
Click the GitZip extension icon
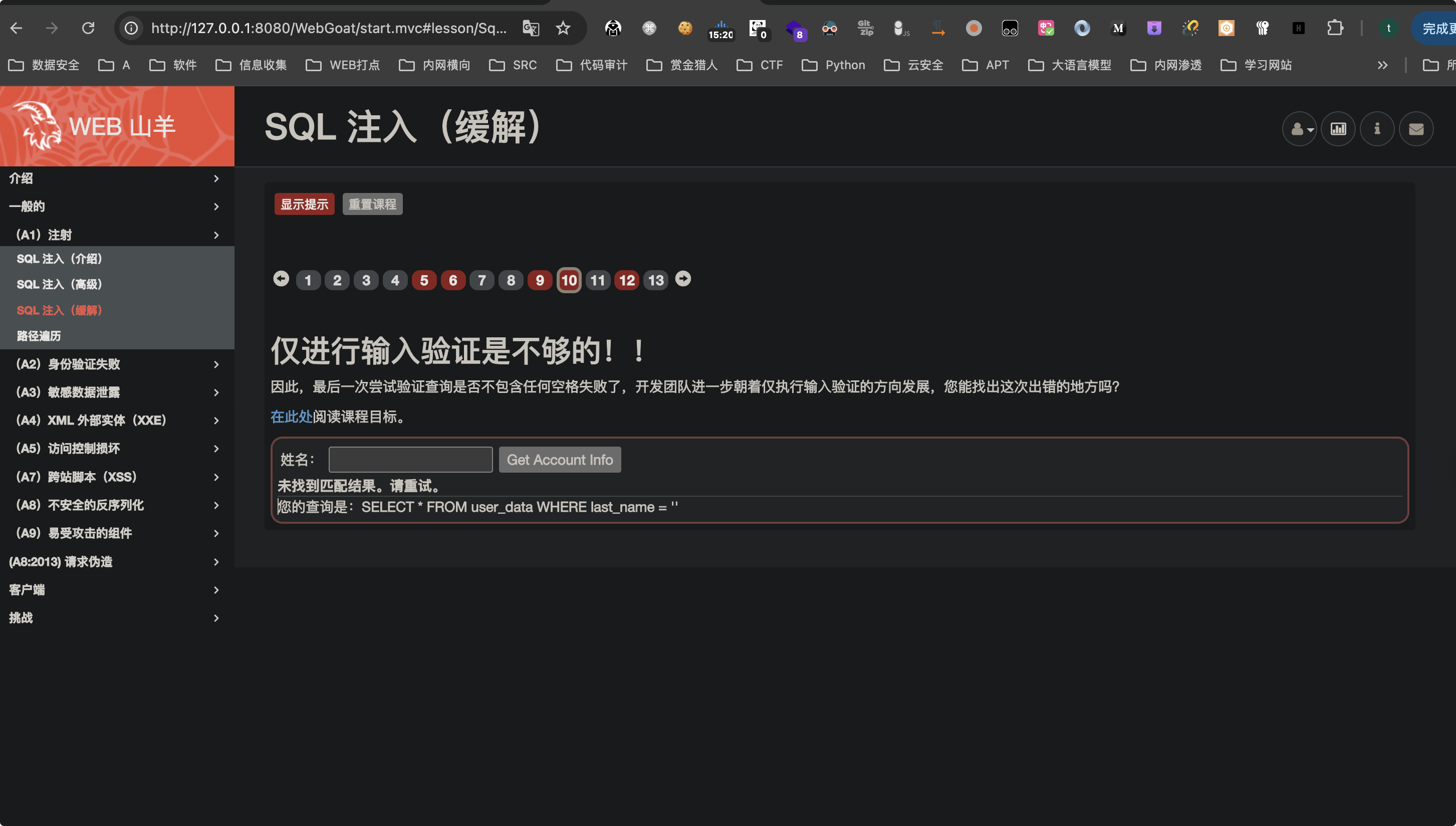click(865, 28)
